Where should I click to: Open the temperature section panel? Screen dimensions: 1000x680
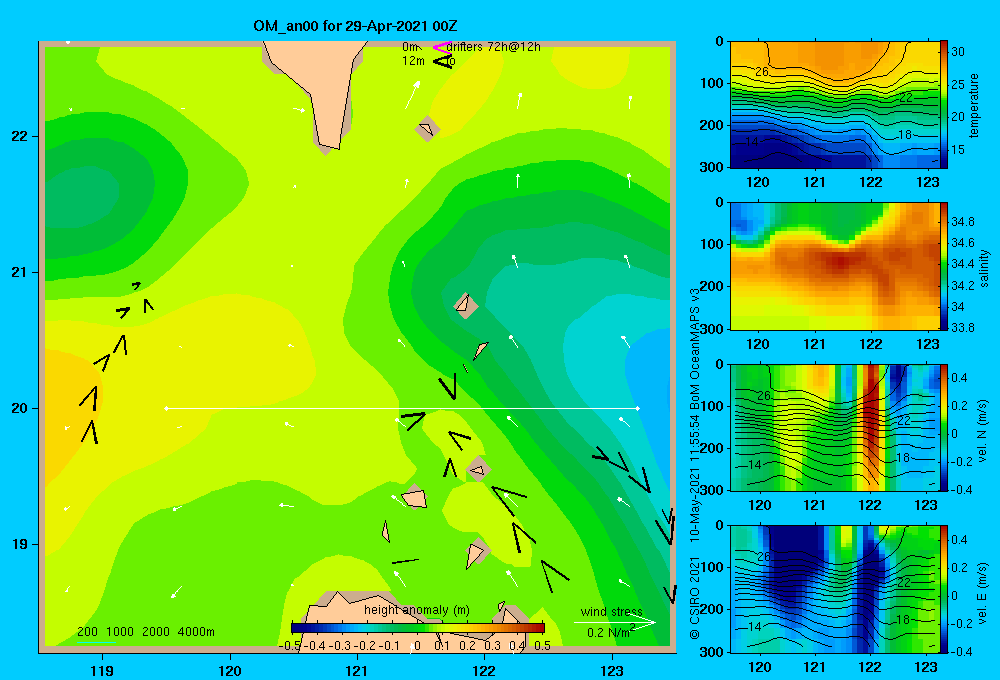[834, 105]
